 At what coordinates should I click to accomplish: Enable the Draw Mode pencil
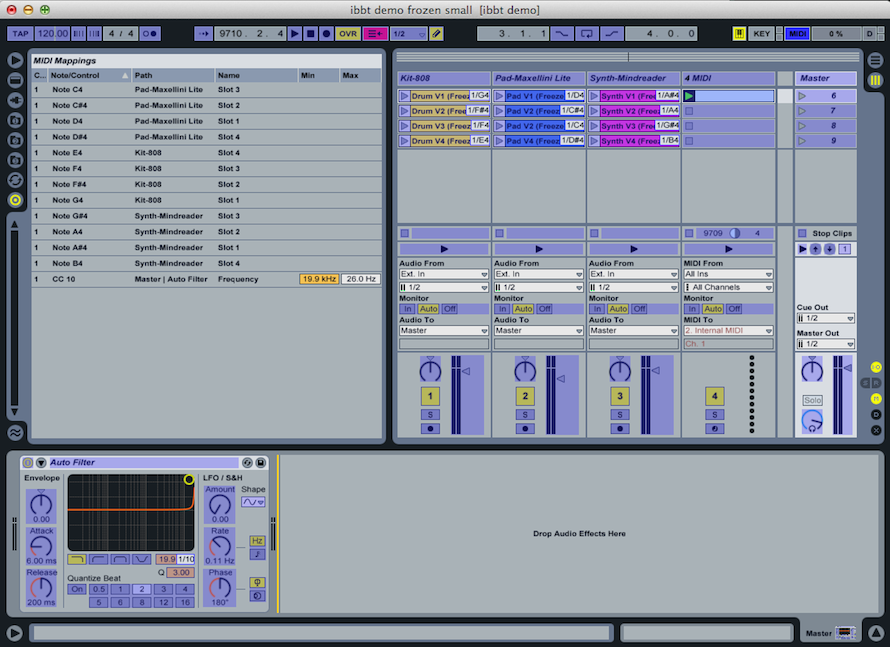pos(435,33)
